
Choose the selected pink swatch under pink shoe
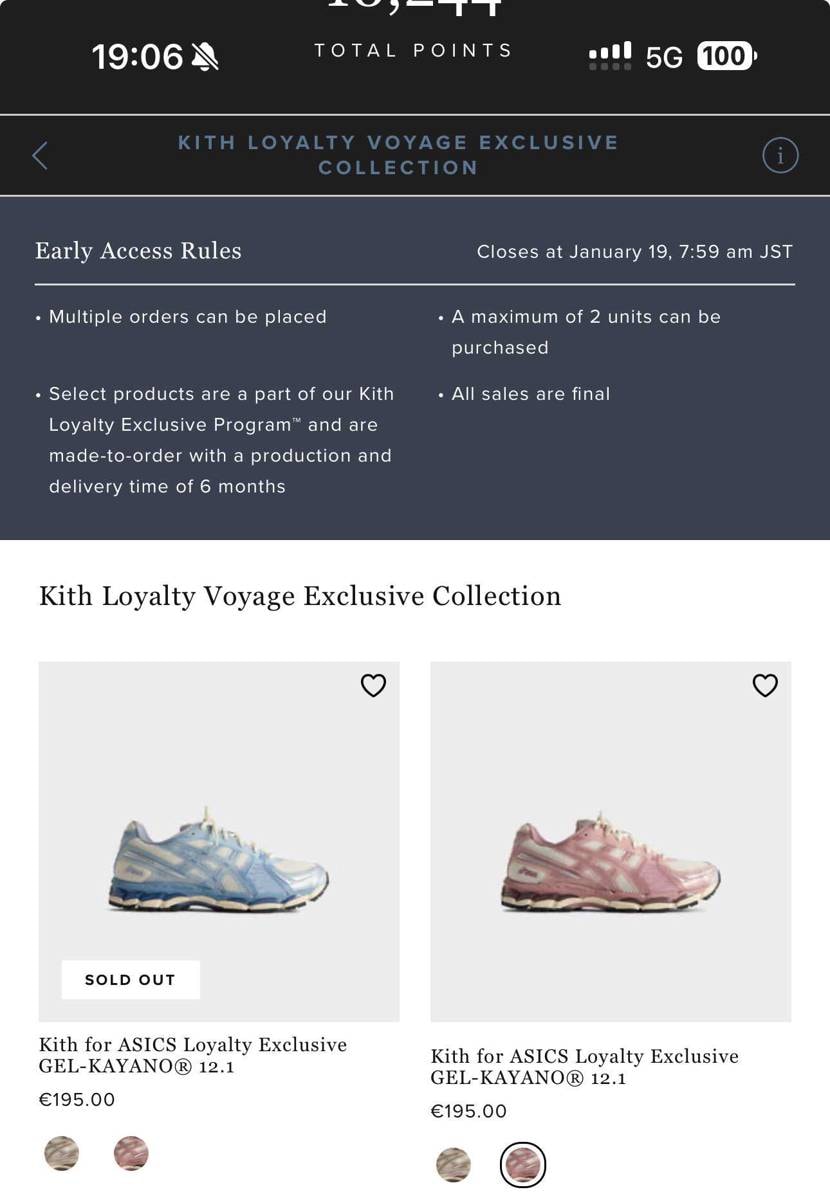pyautogui.click(x=522, y=1164)
